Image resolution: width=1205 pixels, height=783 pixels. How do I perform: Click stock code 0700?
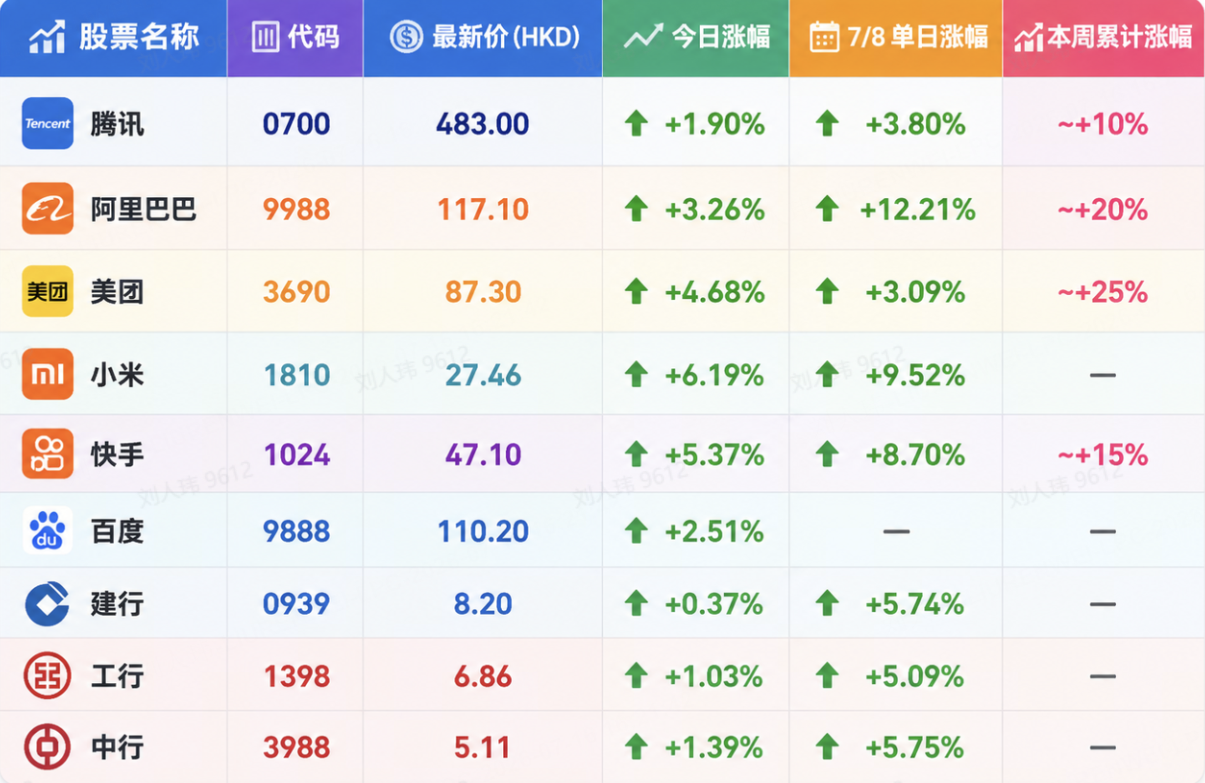(x=296, y=124)
